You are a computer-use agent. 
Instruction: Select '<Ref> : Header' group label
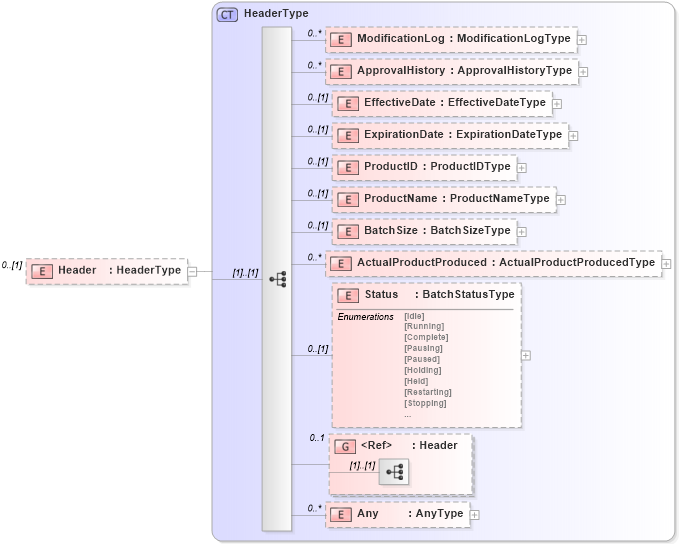coord(409,446)
